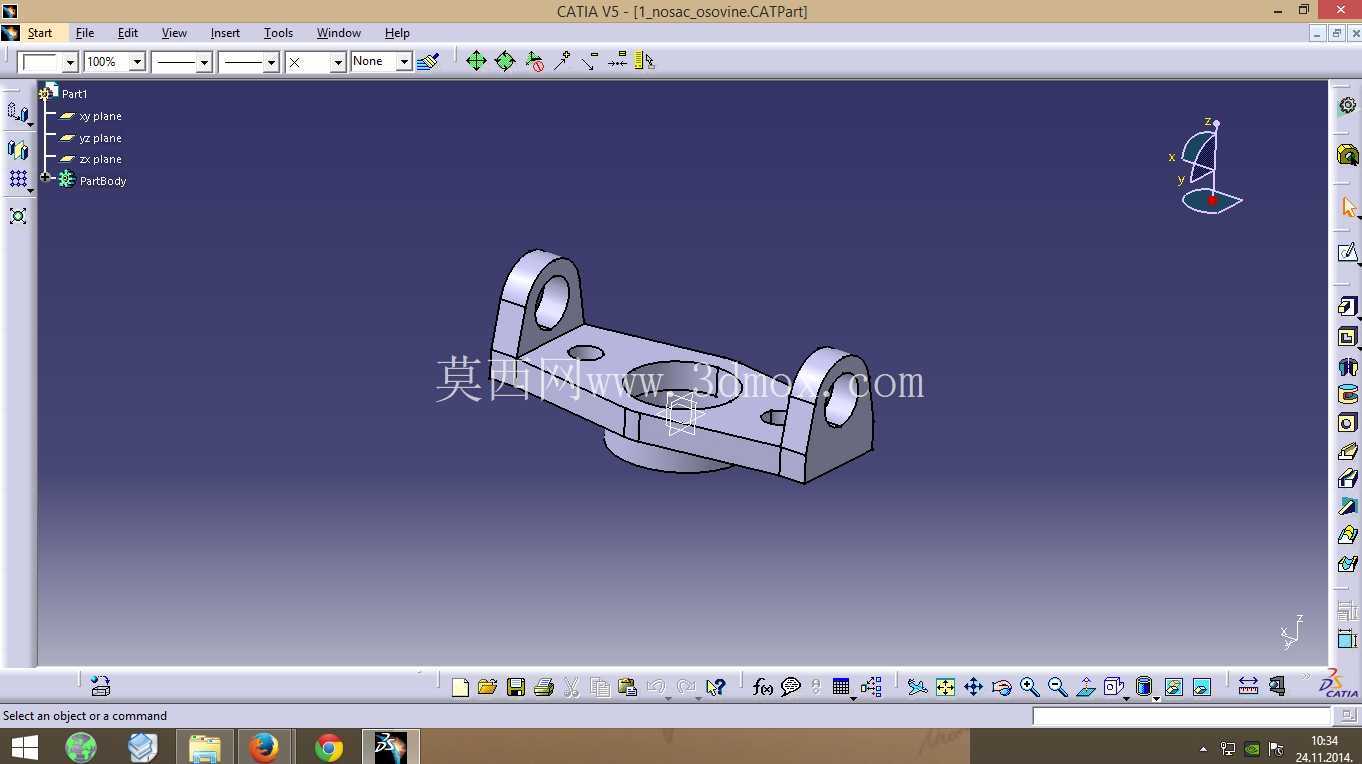
Task: Select the Shaft tool
Action: click(1347, 366)
